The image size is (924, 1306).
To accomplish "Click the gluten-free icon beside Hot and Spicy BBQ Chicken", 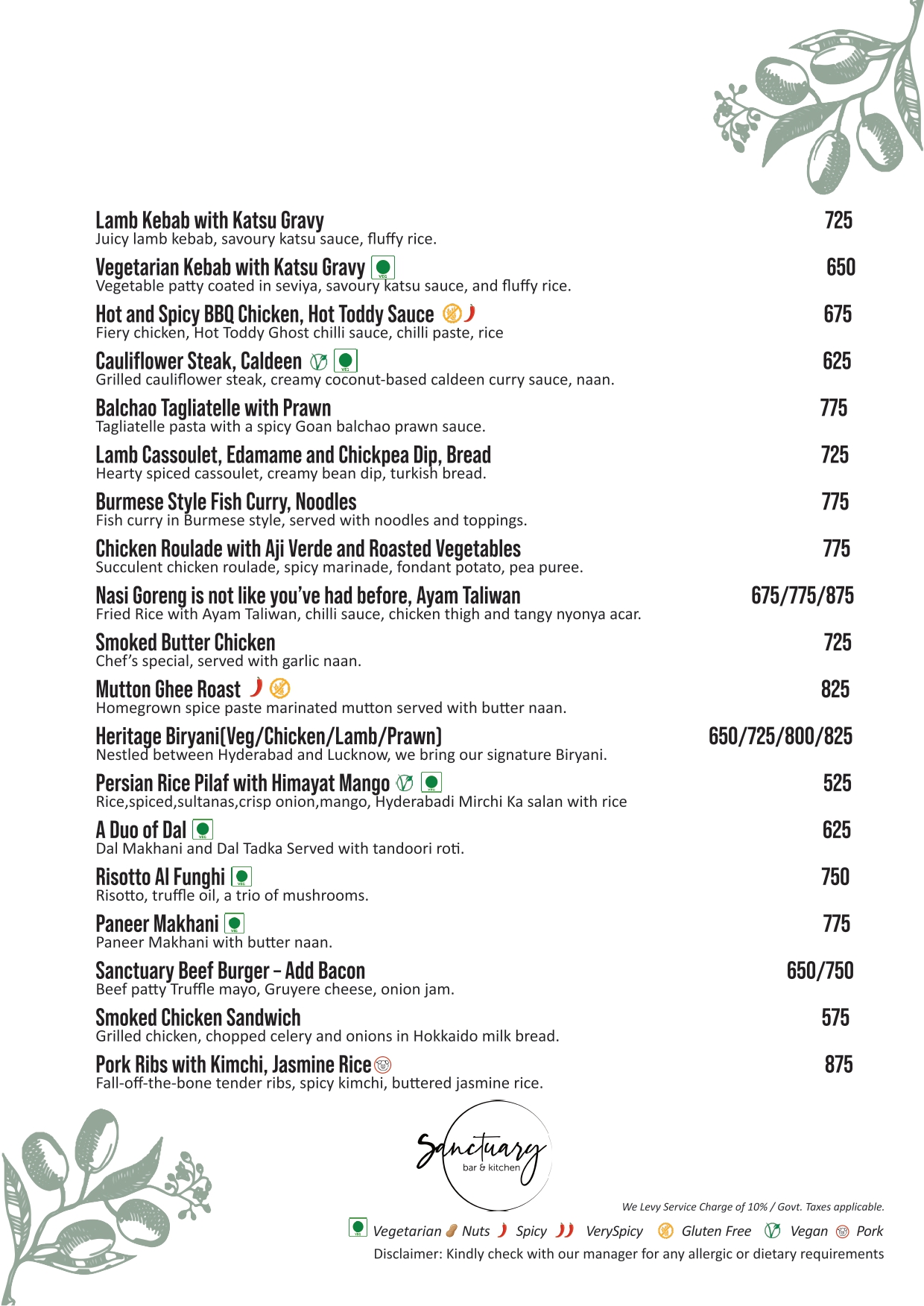I will pyautogui.click(x=451, y=314).
